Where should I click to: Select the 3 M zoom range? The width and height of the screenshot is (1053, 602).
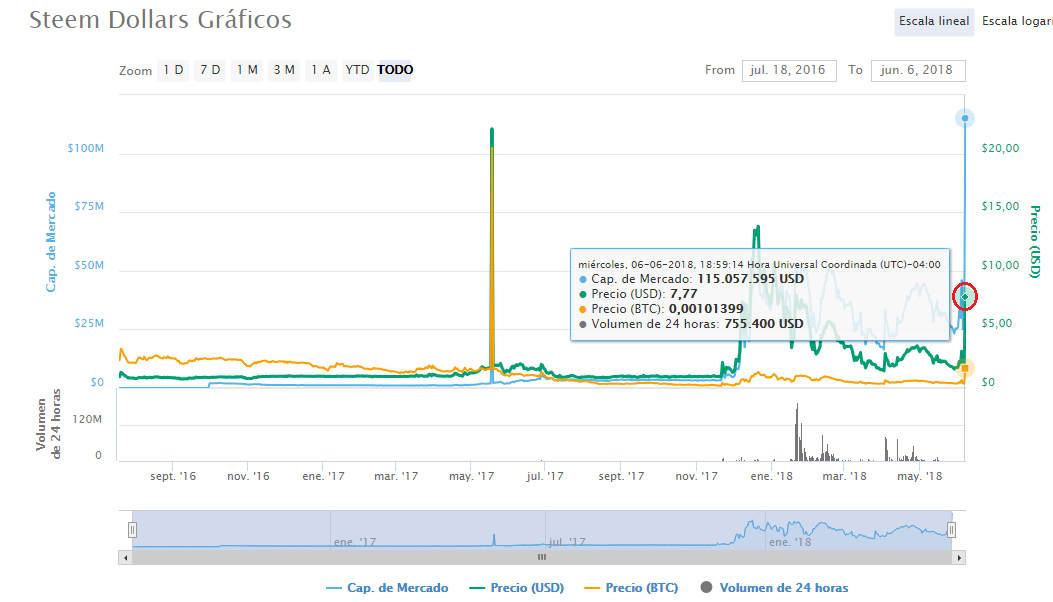pos(284,70)
